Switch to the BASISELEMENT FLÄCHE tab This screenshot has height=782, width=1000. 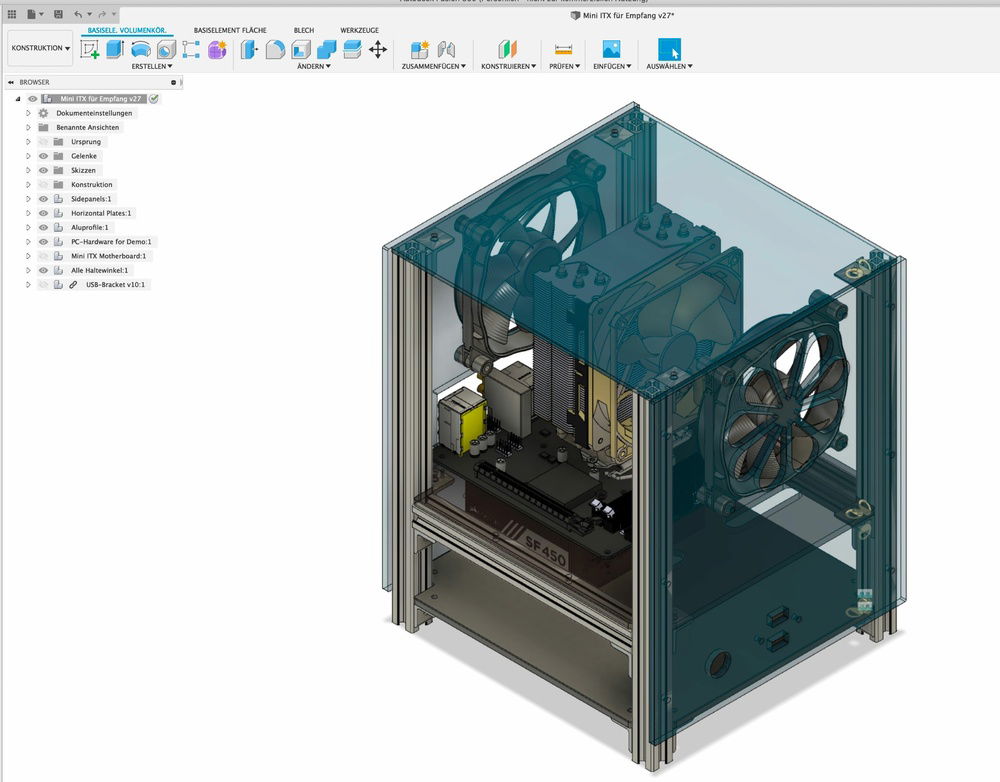point(230,31)
